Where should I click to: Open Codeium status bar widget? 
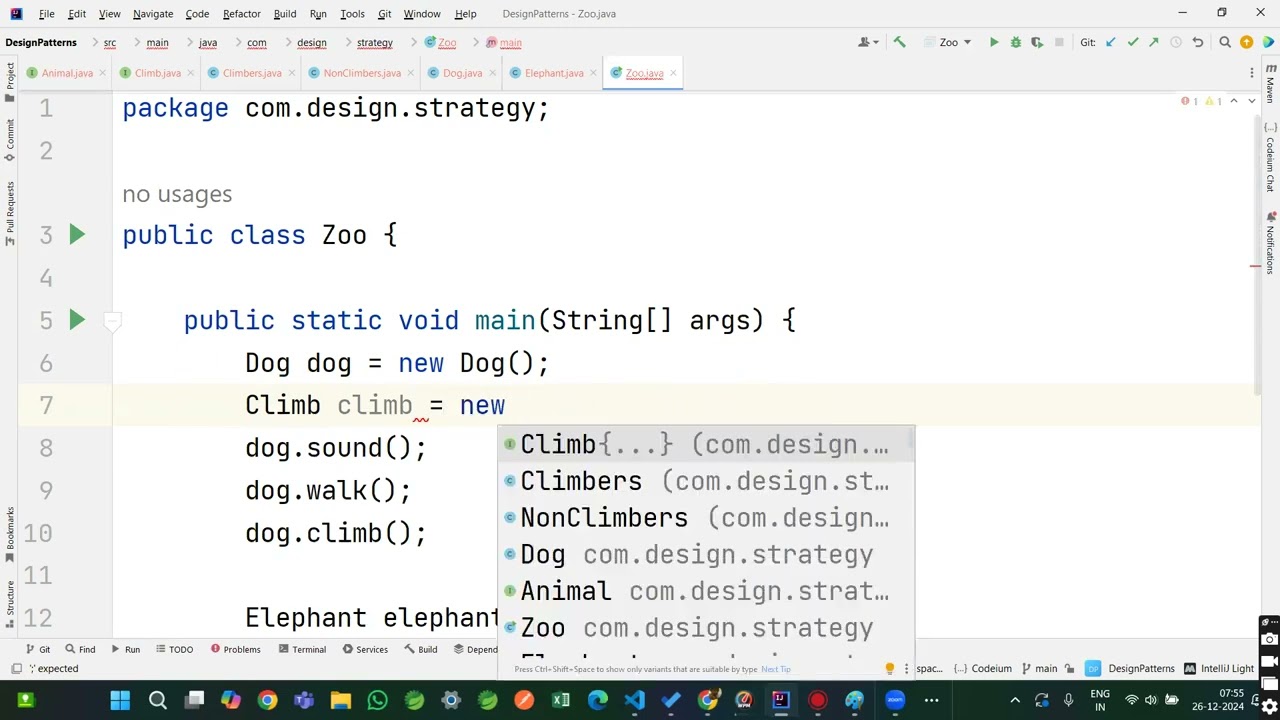[x=983, y=668]
